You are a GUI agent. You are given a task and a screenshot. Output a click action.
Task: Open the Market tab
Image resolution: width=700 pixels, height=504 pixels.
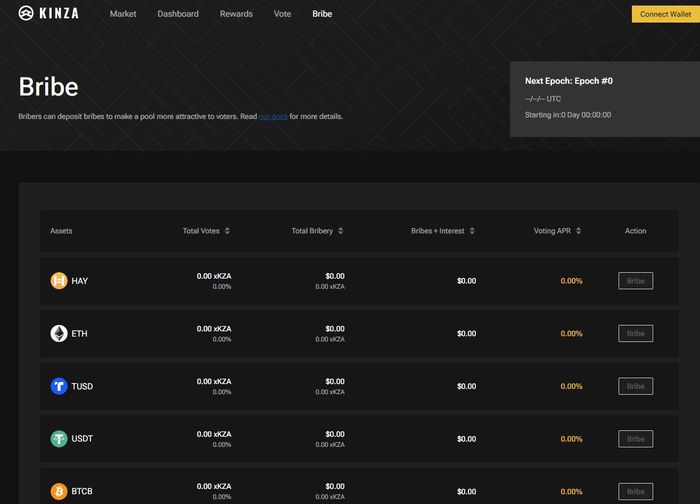point(123,14)
